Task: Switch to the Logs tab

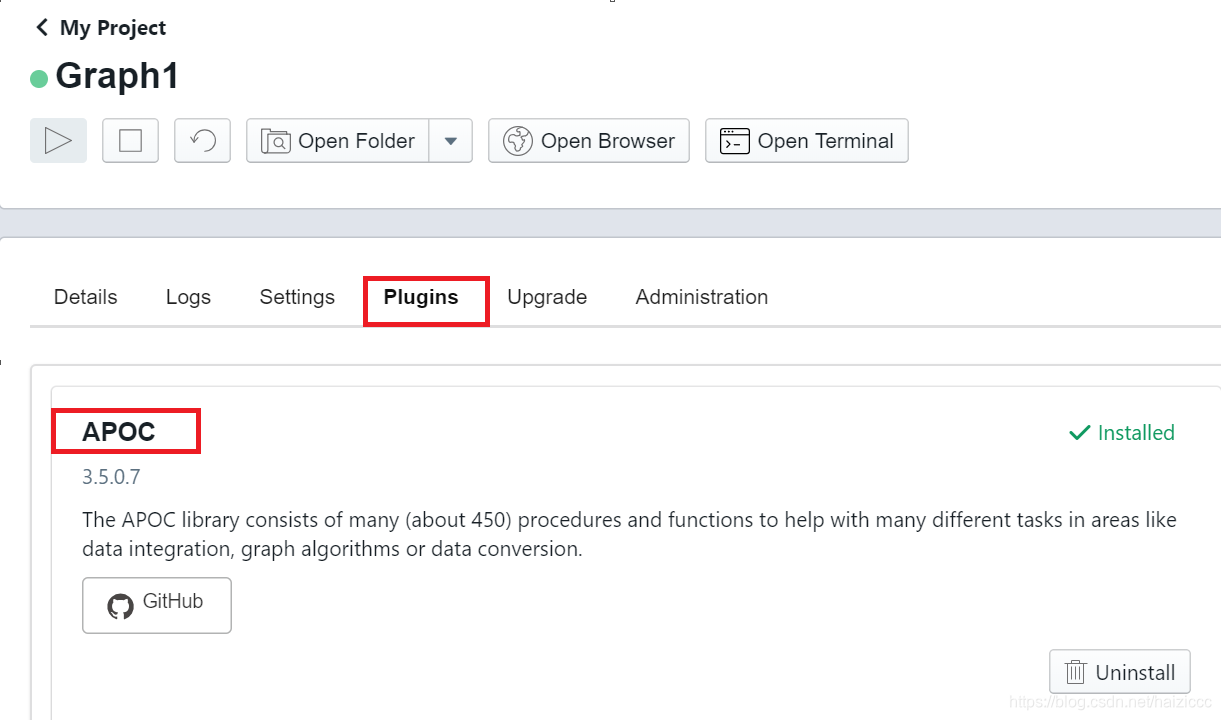Action: tap(188, 297)
